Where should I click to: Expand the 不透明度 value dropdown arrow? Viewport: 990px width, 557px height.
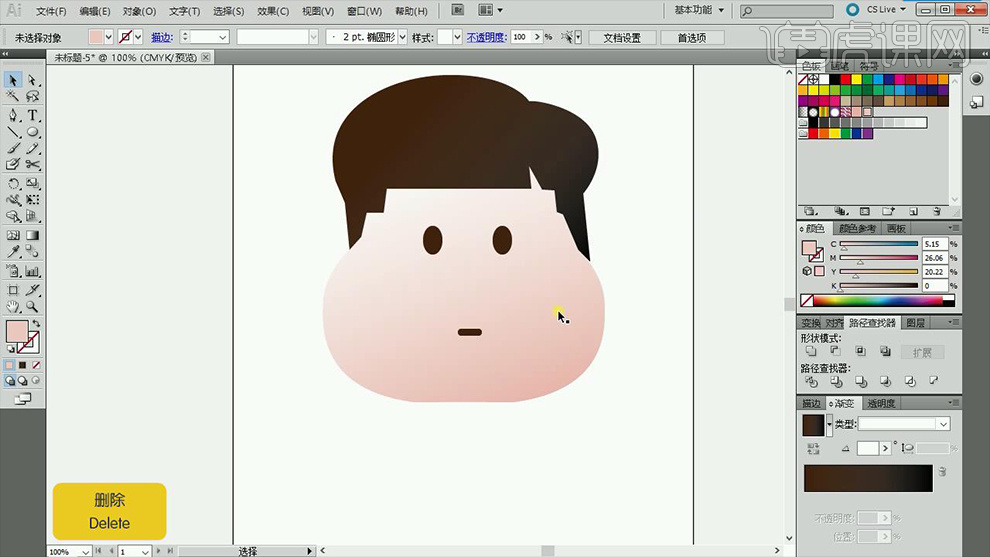(x=537, y=37)
